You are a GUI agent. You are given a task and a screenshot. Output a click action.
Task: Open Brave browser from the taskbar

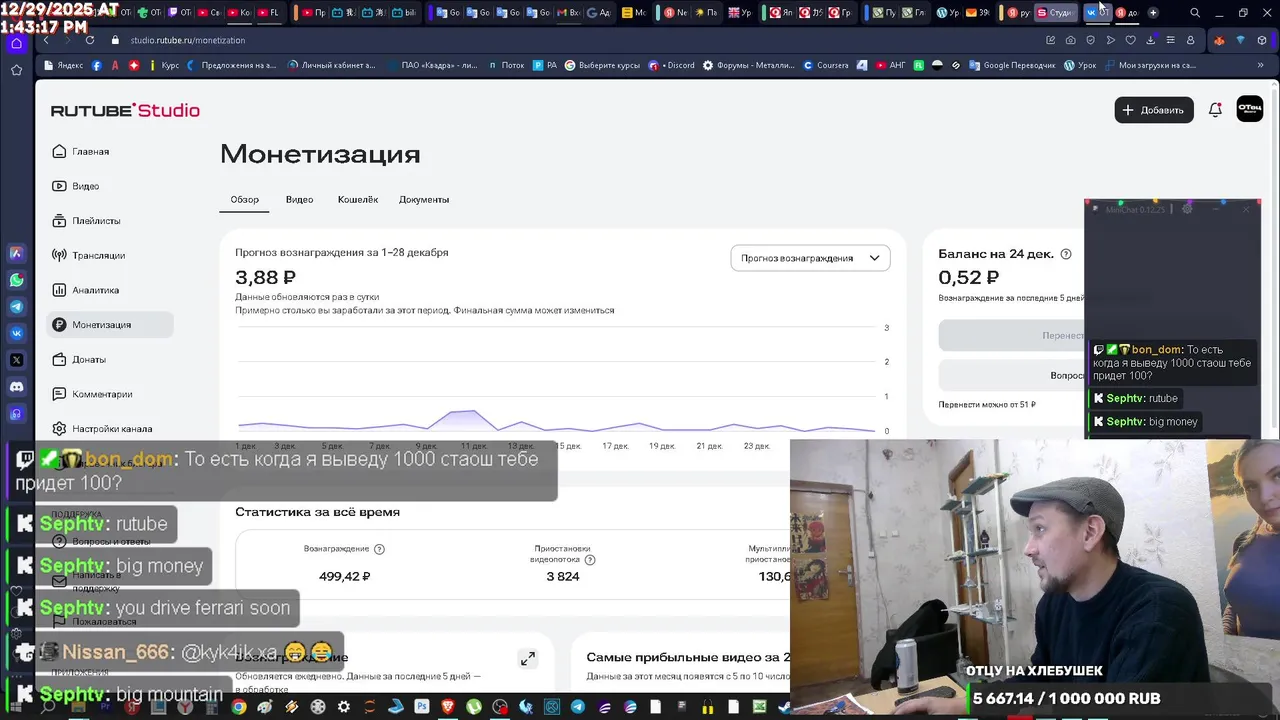[x=448, y=707]
